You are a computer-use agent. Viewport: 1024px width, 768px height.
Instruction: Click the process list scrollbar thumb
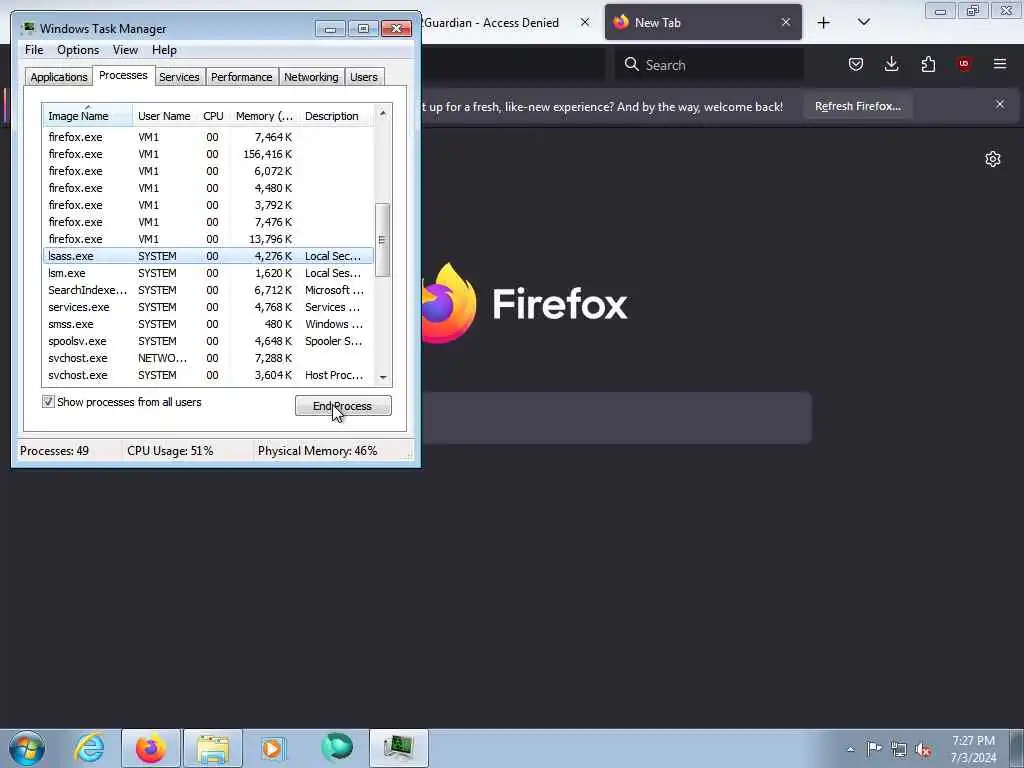pyautogui.click(x=383, y=240)
